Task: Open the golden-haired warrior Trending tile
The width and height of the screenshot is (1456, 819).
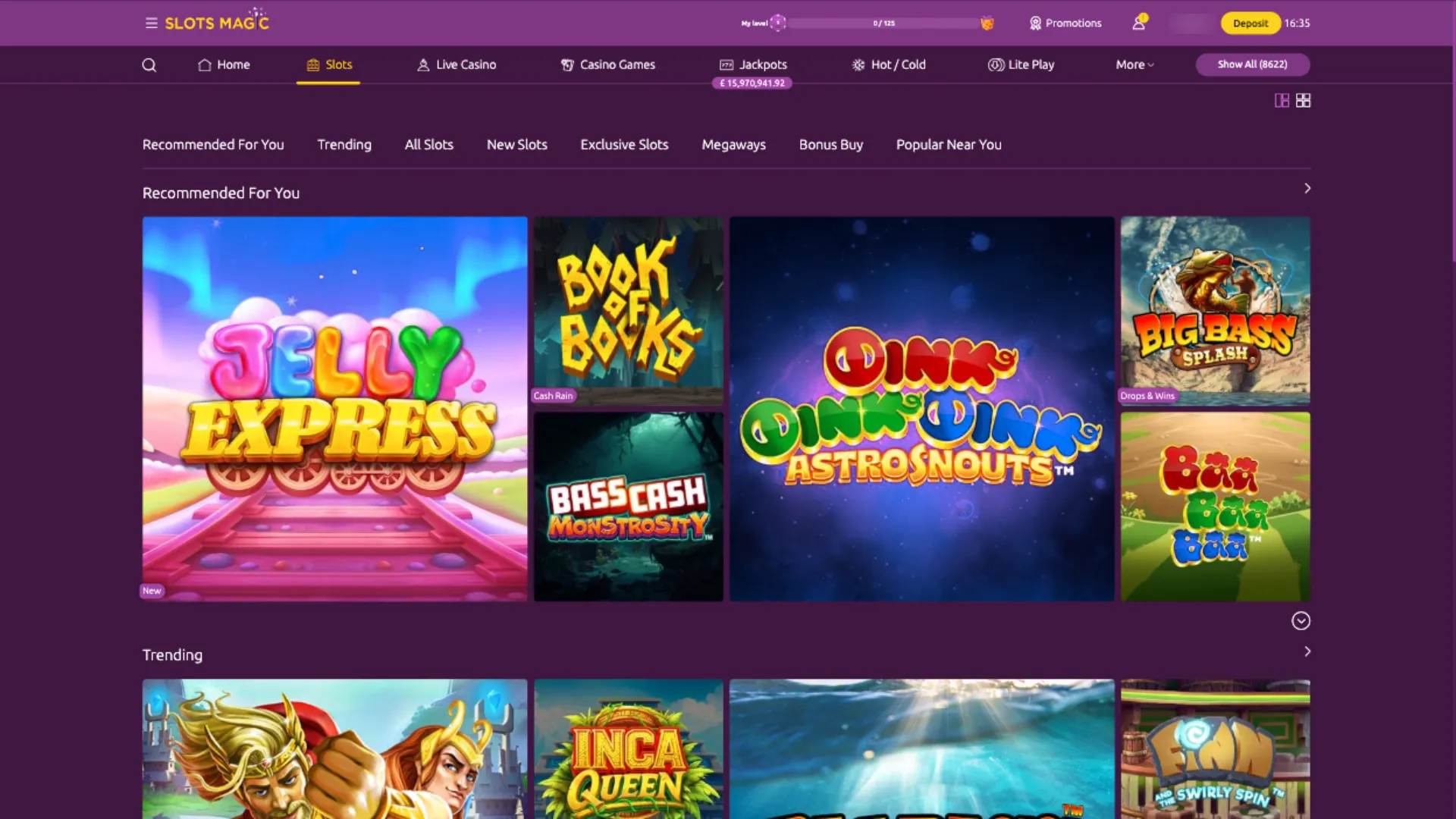Action: 334,749
